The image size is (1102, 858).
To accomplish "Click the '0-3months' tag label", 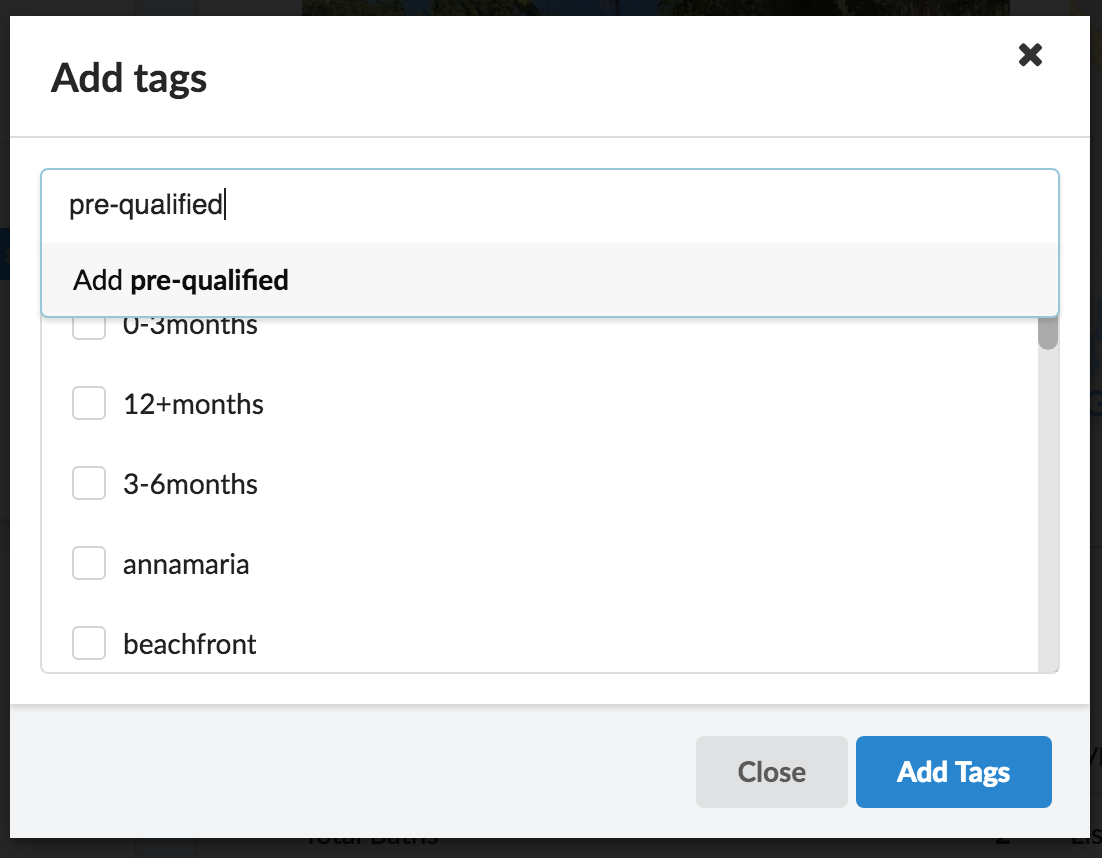I will tap(190, 328).
